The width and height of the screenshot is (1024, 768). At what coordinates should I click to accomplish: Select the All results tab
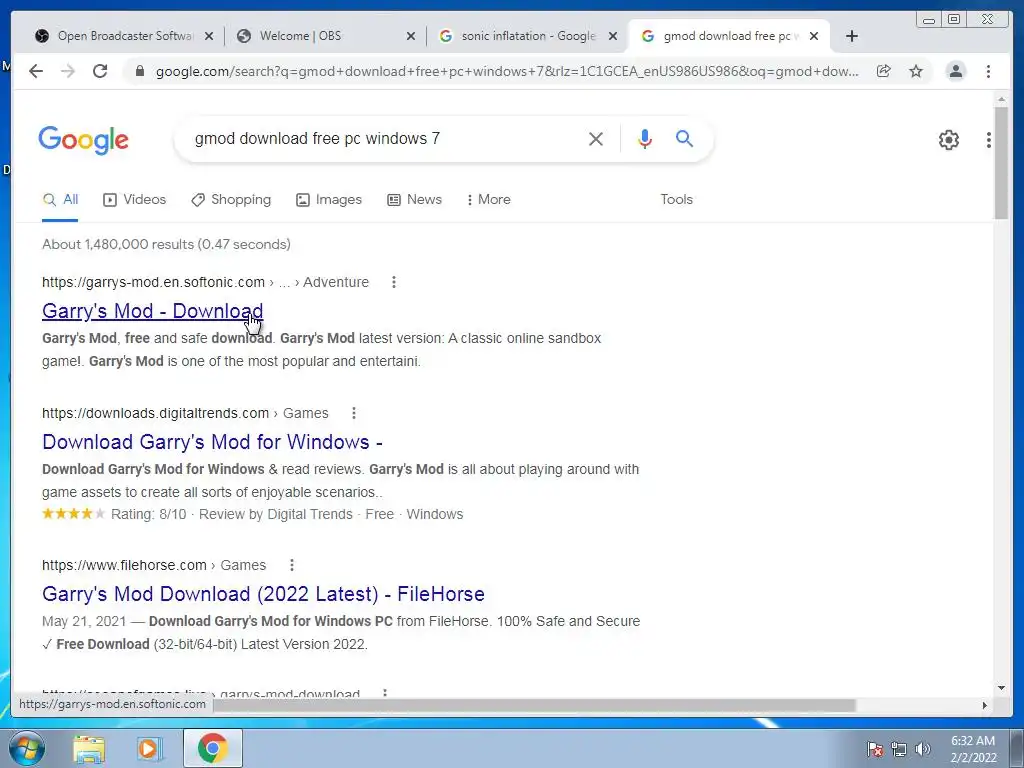(x=60, y=200)
